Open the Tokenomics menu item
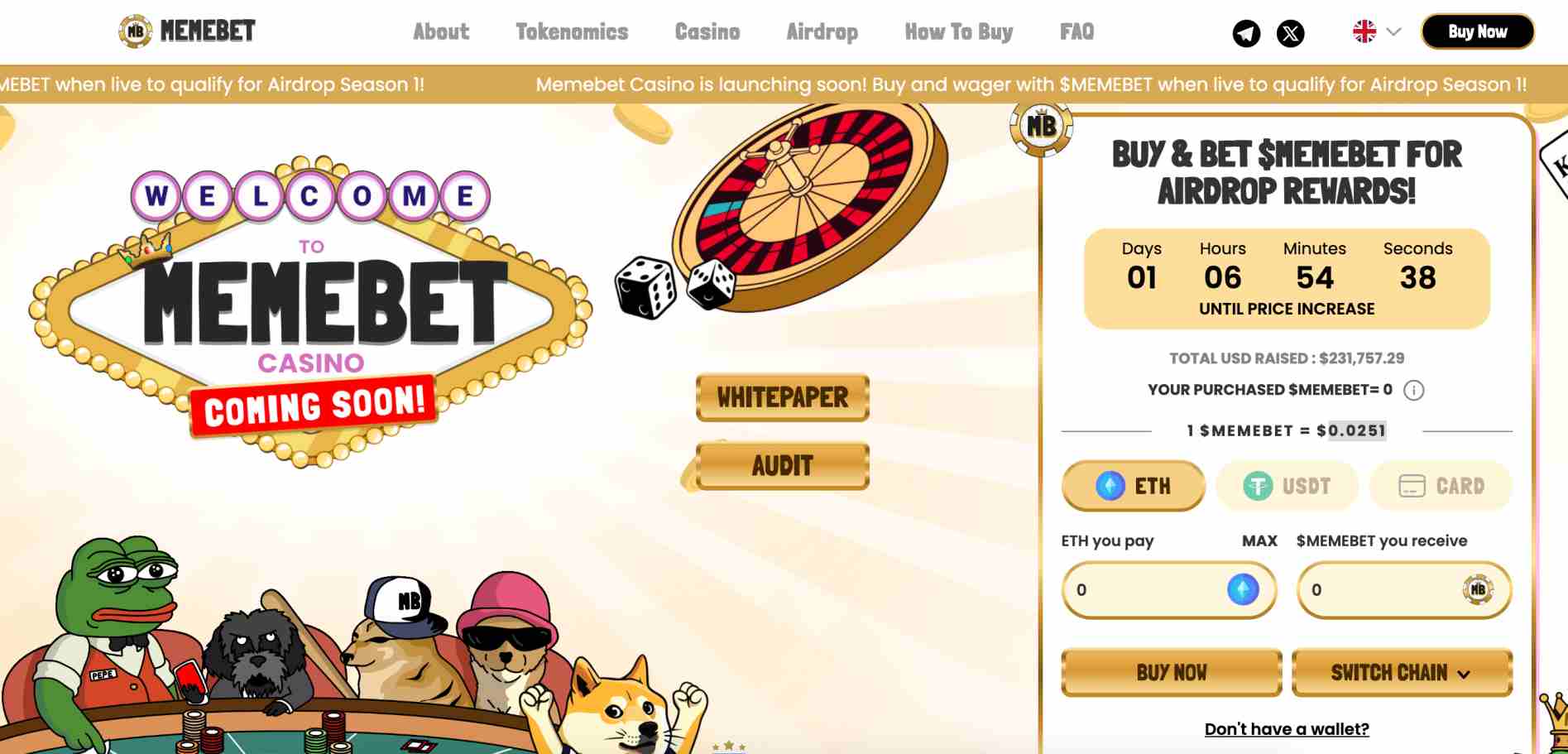Viewport: 1568px width, 754px height. click(572, 32)
